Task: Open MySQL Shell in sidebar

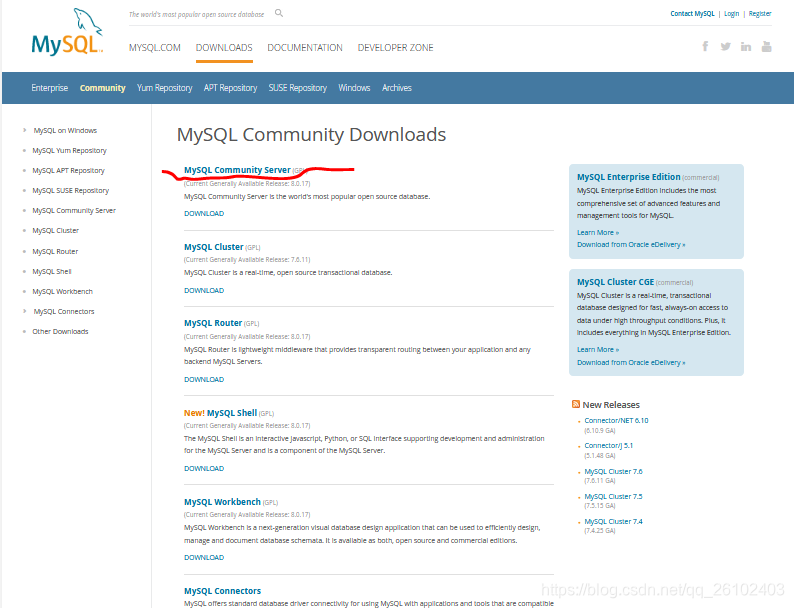Action: pos(52,271)
